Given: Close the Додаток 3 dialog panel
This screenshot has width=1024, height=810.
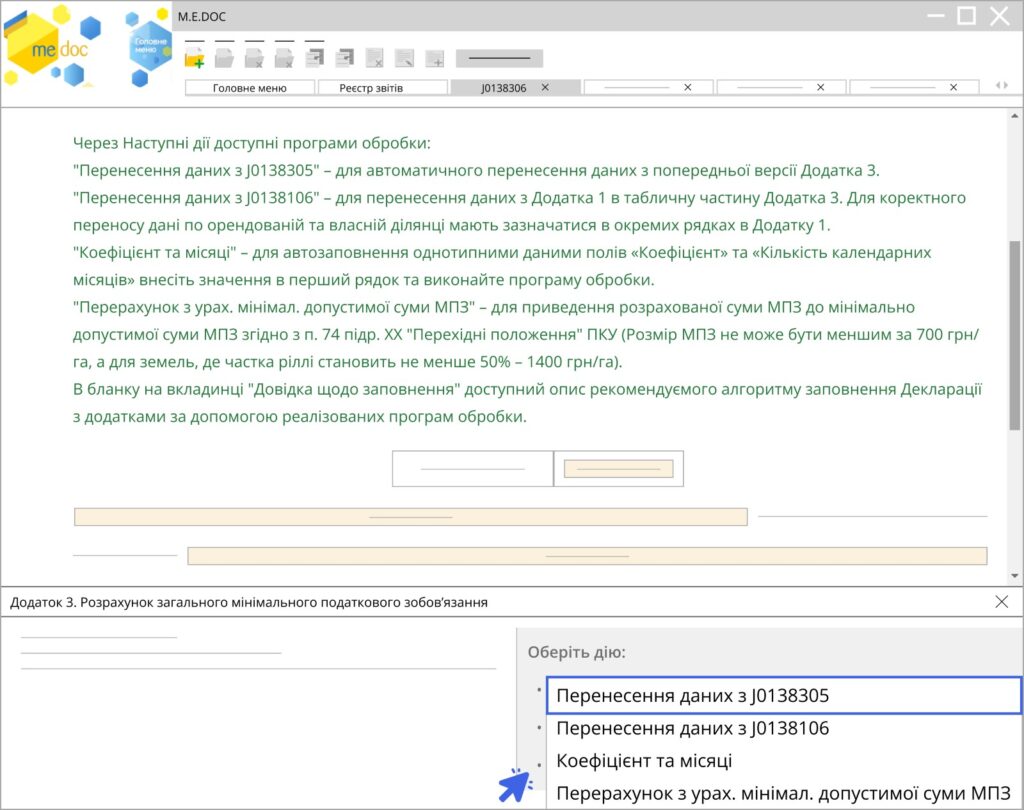Looking at the screenshot, I should point(1002,602).
